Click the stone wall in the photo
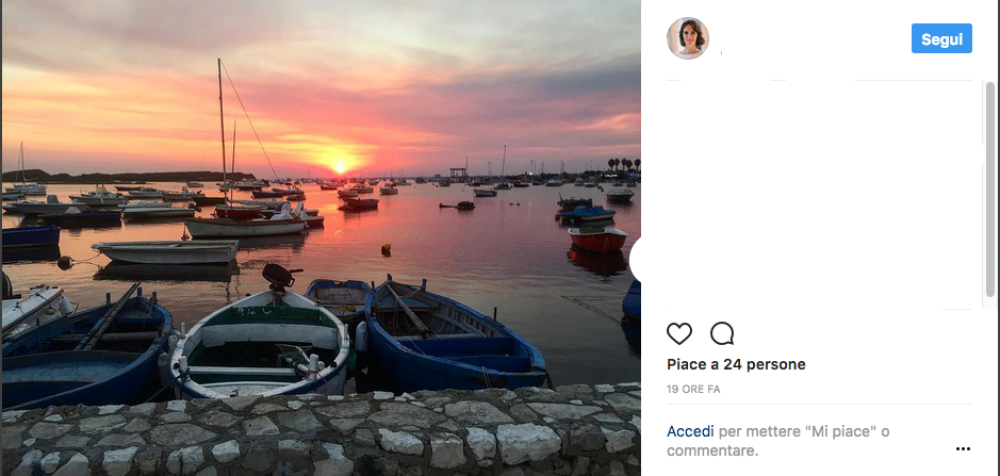 (320, 435)
